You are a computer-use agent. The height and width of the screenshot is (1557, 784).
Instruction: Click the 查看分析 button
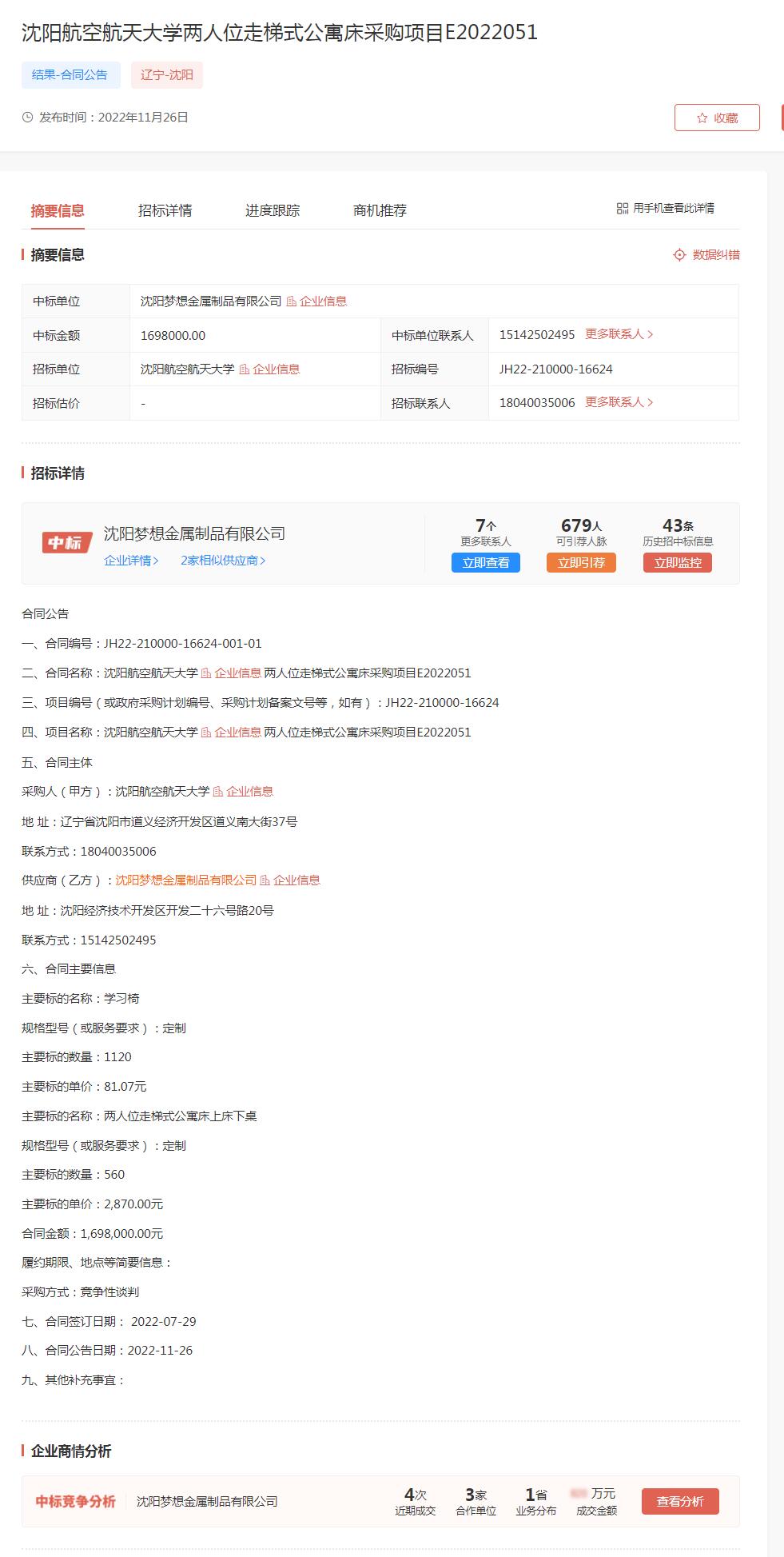680,1502
